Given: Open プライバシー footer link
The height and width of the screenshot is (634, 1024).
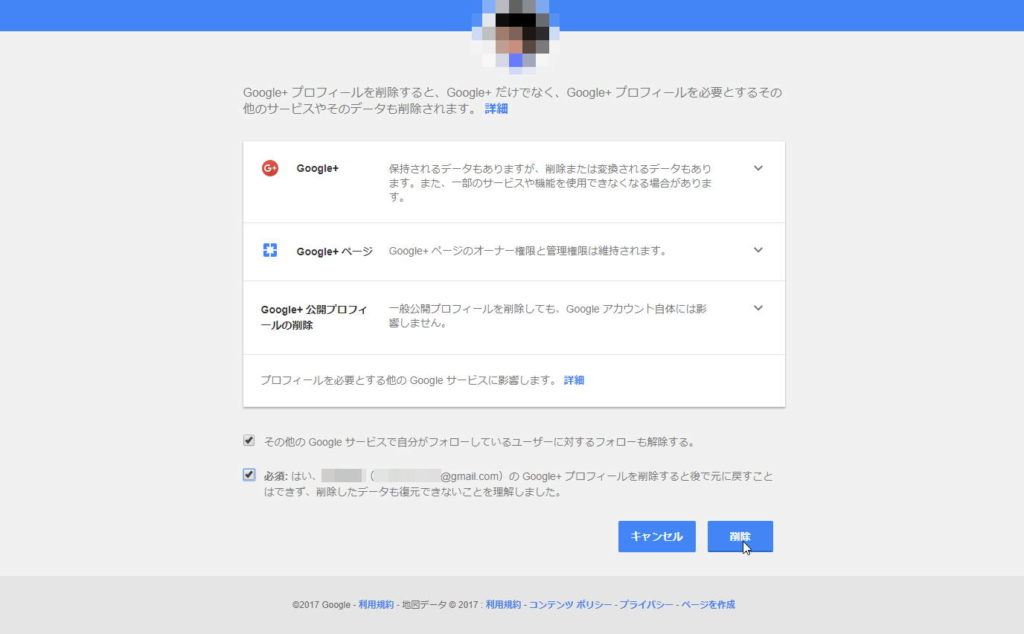Looking at the screenshot, I should (646, 605).
